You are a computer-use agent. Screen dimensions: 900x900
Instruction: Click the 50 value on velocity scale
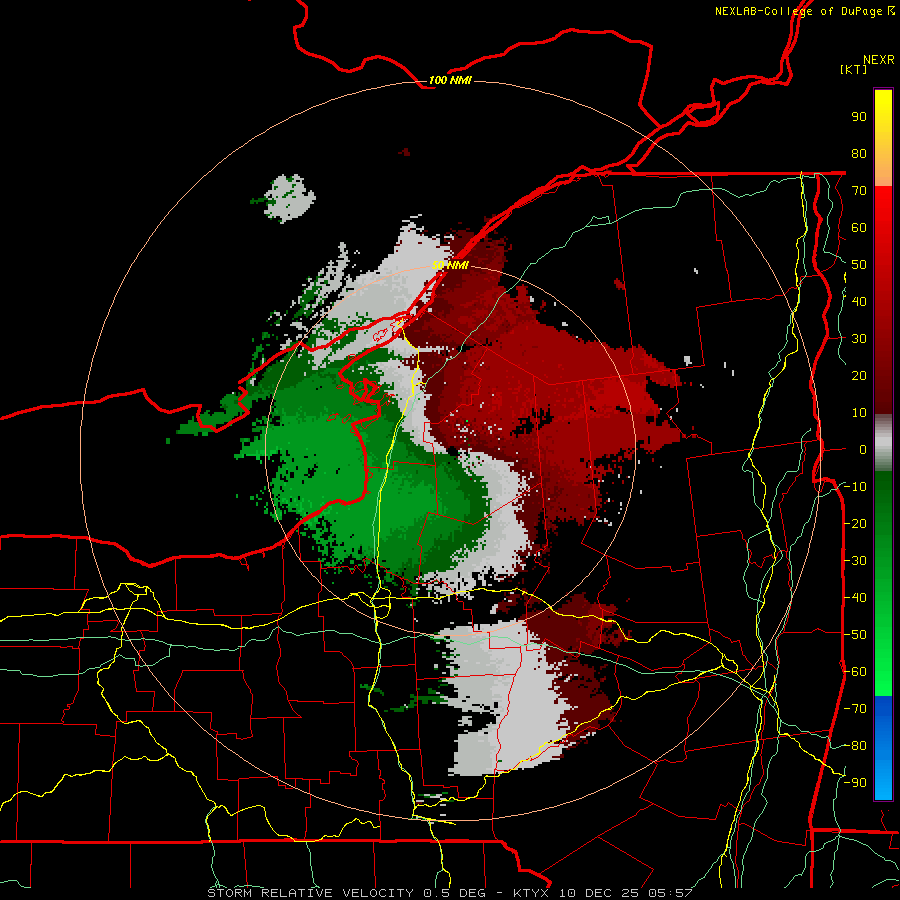[859, 265]
